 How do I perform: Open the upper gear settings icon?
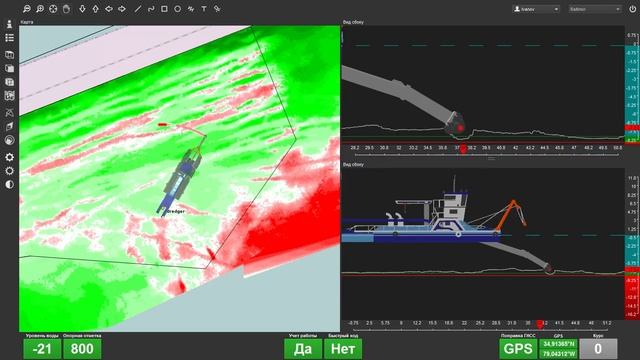[9, 157]
